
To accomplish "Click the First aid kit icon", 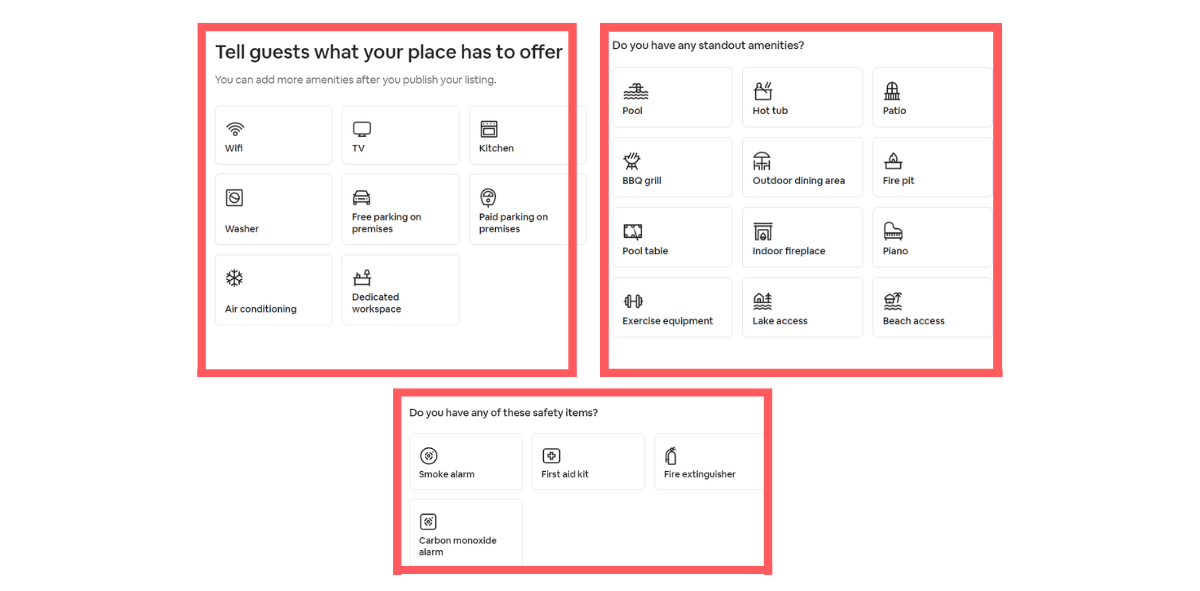I will click(551, 456).
